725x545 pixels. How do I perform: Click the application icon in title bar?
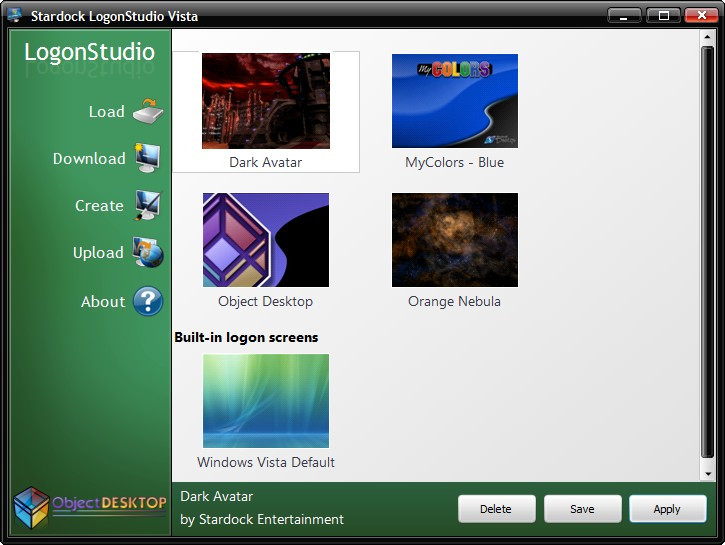point(14,14)
